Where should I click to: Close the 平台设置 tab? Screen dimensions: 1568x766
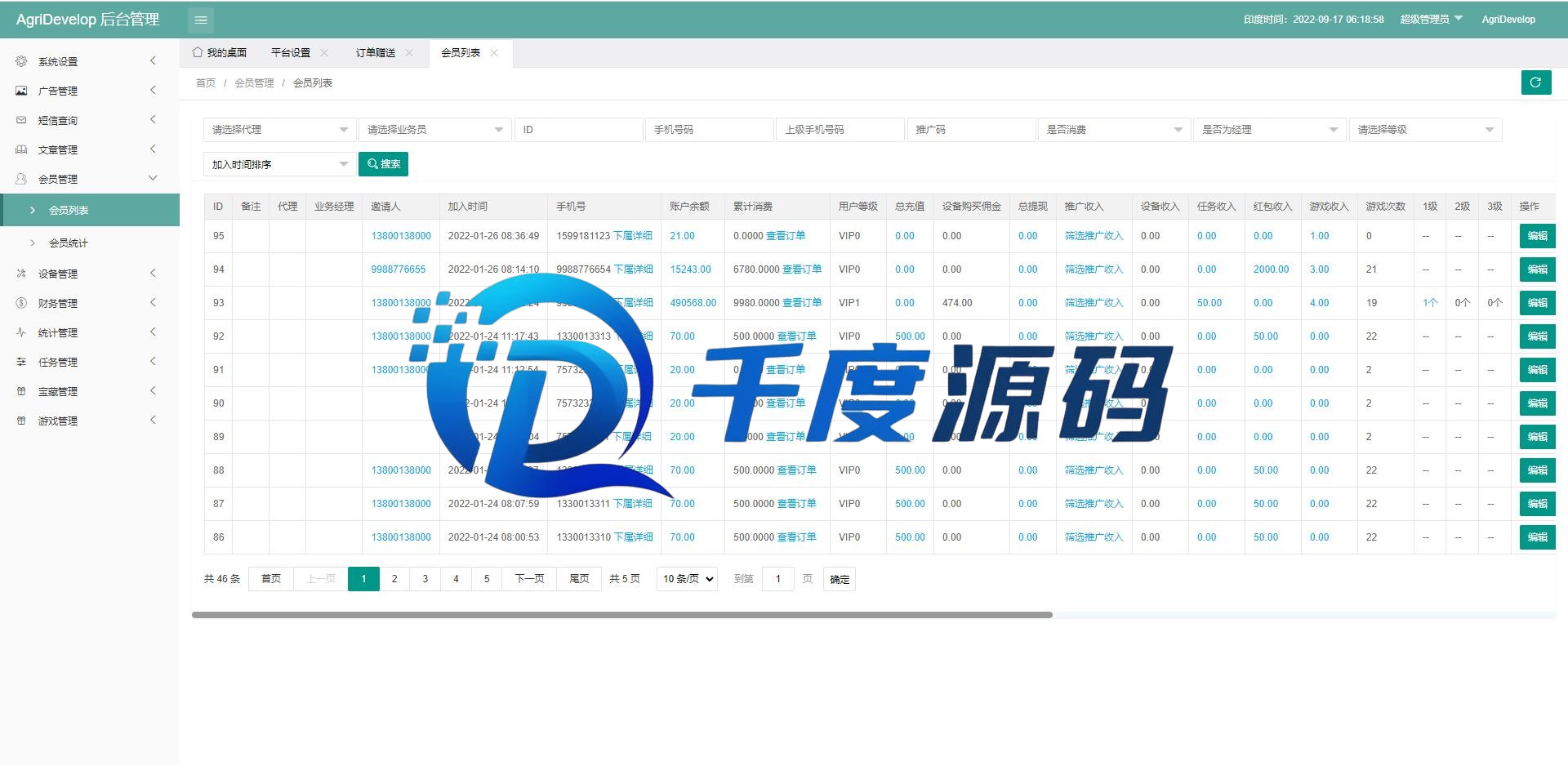point(324,52)
